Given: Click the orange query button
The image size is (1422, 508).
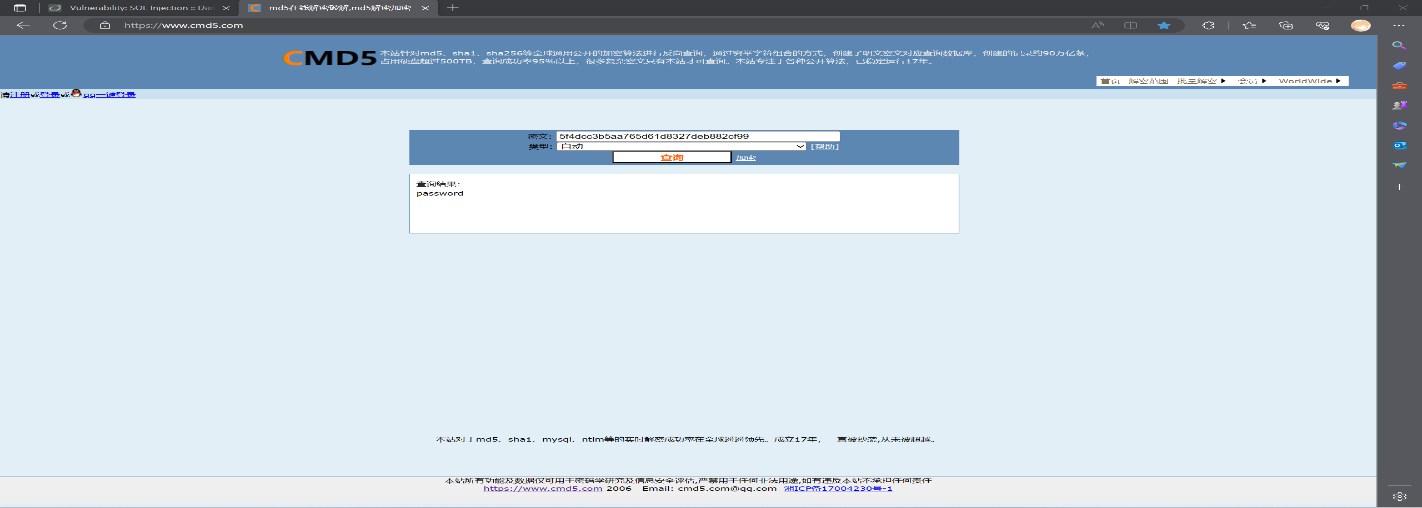Looking at the screenshot, I should [x=672, y=157].
